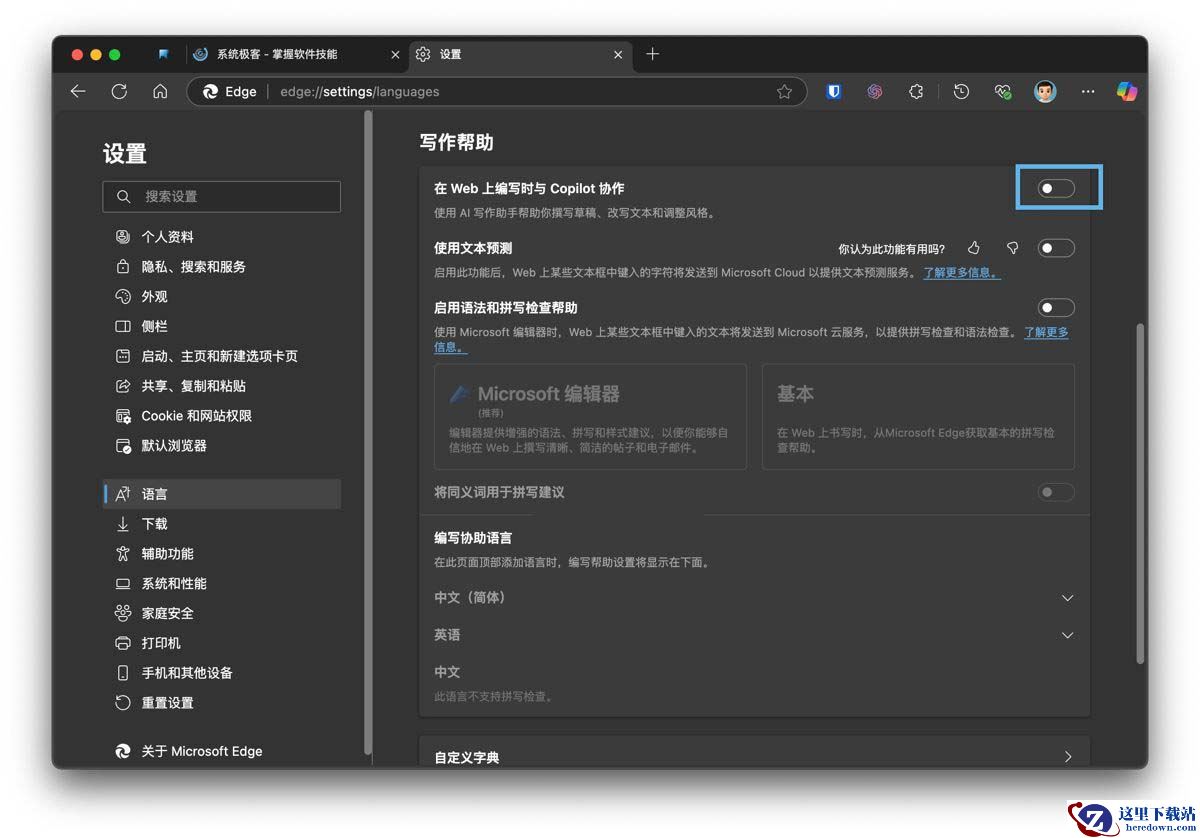Open the Extensions puzzle icon

[x=916, y=91]
